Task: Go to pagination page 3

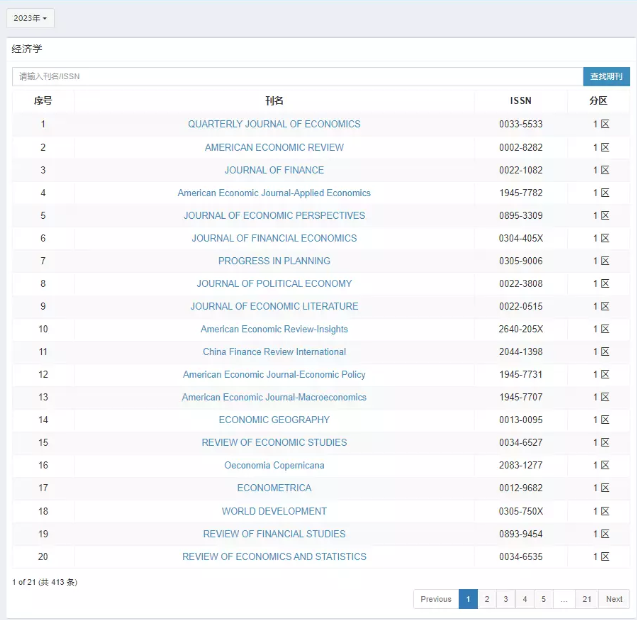Action: (506, 599)
